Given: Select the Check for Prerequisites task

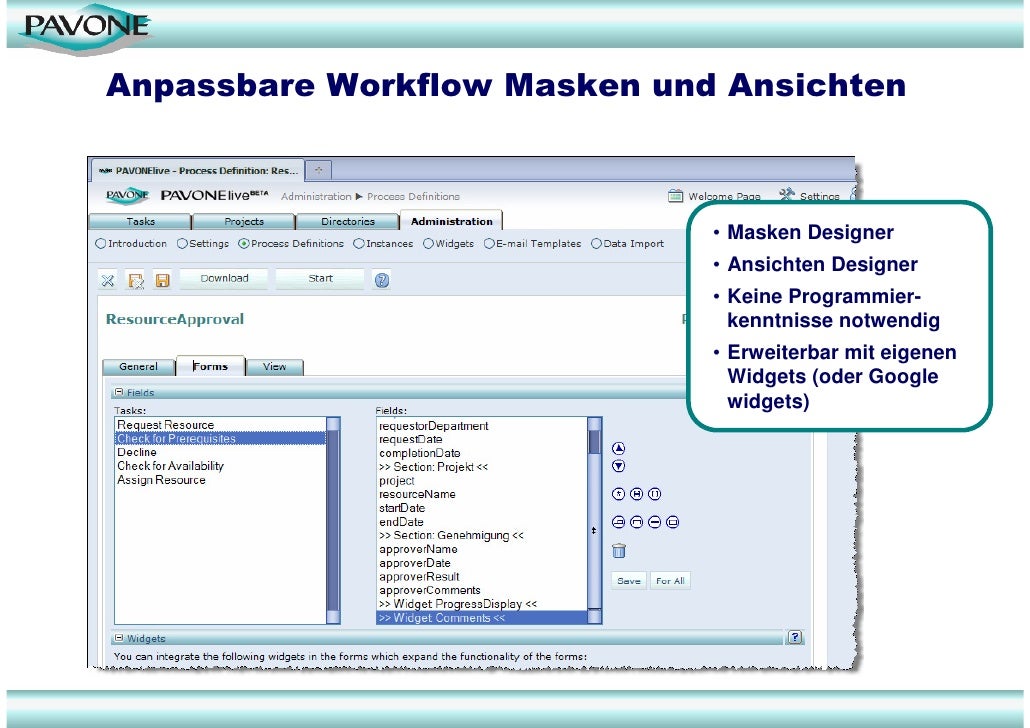Looking at the screenshot, I should click(x=220, y=438).
